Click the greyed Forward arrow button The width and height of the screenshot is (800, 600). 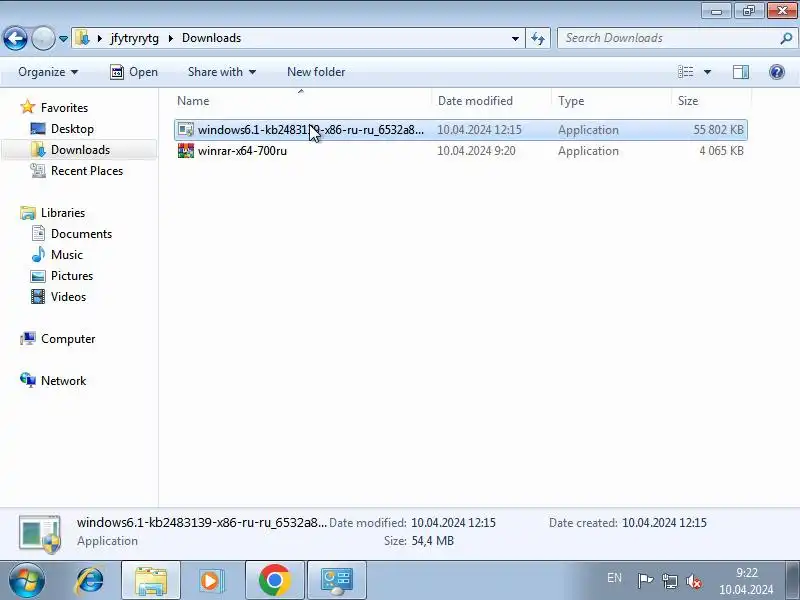coord(43,38)
